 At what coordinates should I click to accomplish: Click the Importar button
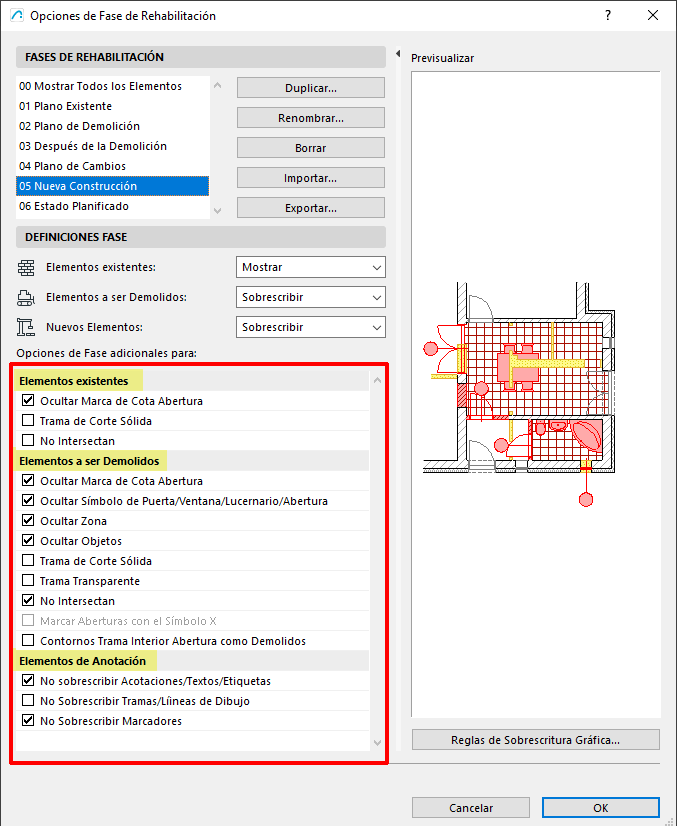pos(311,178)
